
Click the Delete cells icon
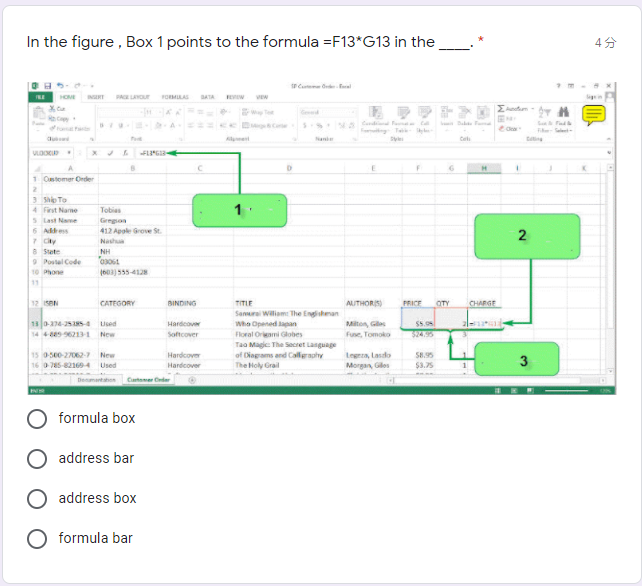(464, 112)
